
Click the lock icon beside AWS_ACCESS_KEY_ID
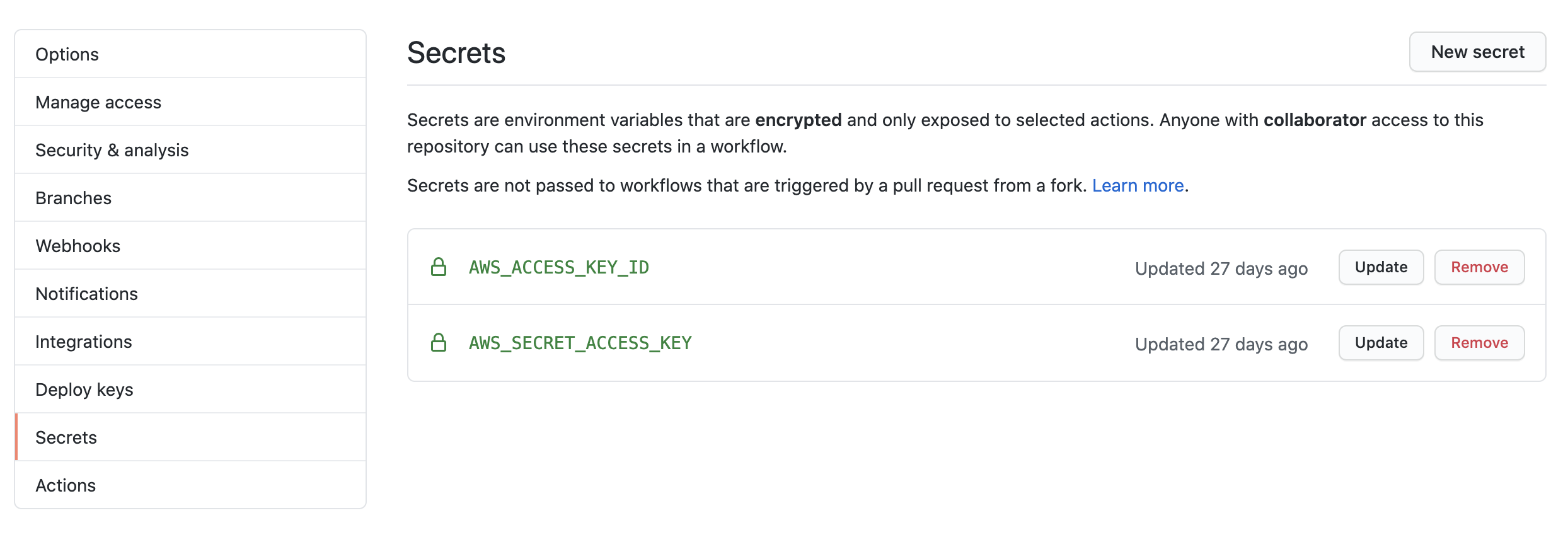[x=439, y=267]
